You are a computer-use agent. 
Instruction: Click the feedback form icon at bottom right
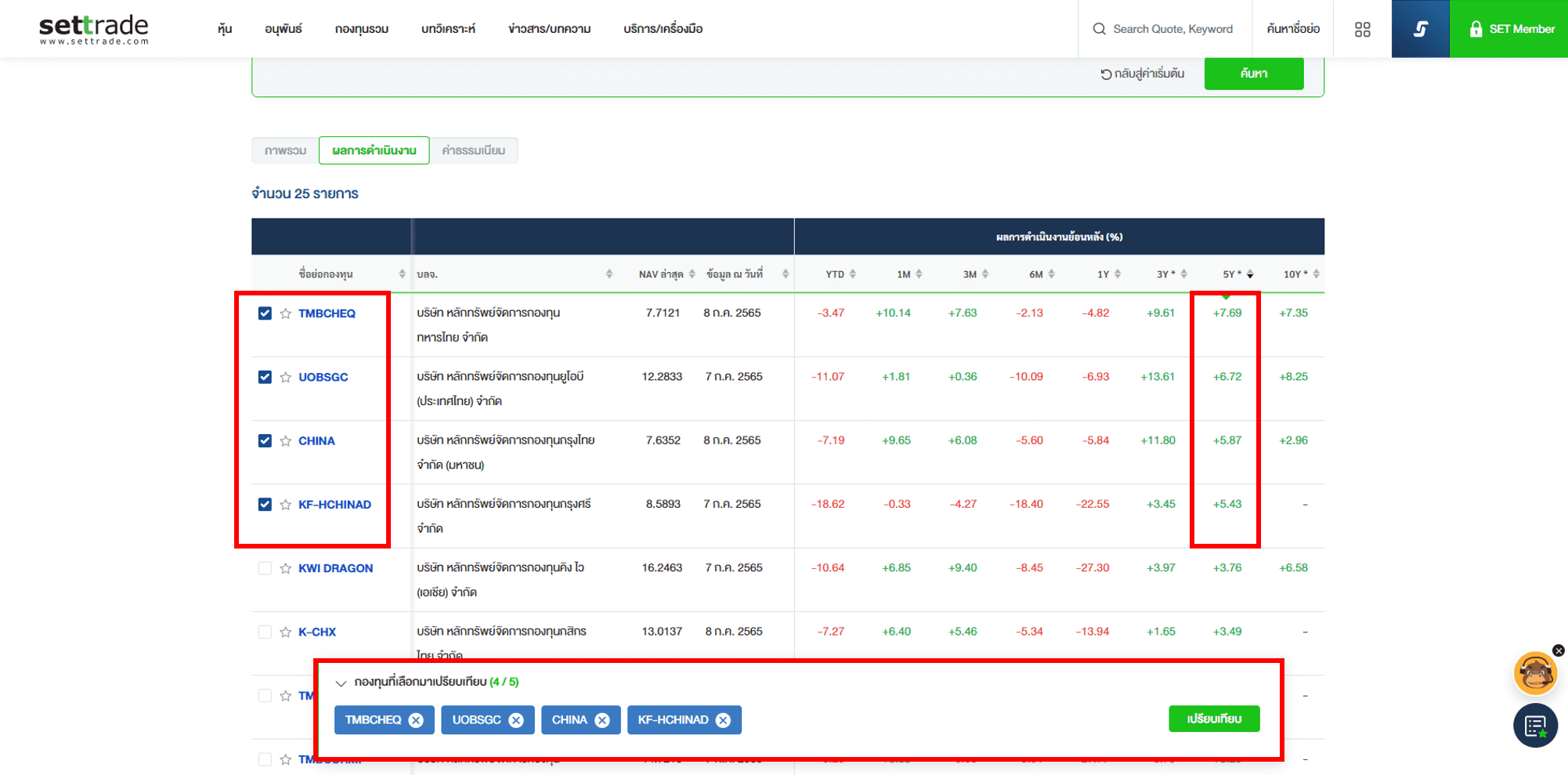(x=1534, y=726)
